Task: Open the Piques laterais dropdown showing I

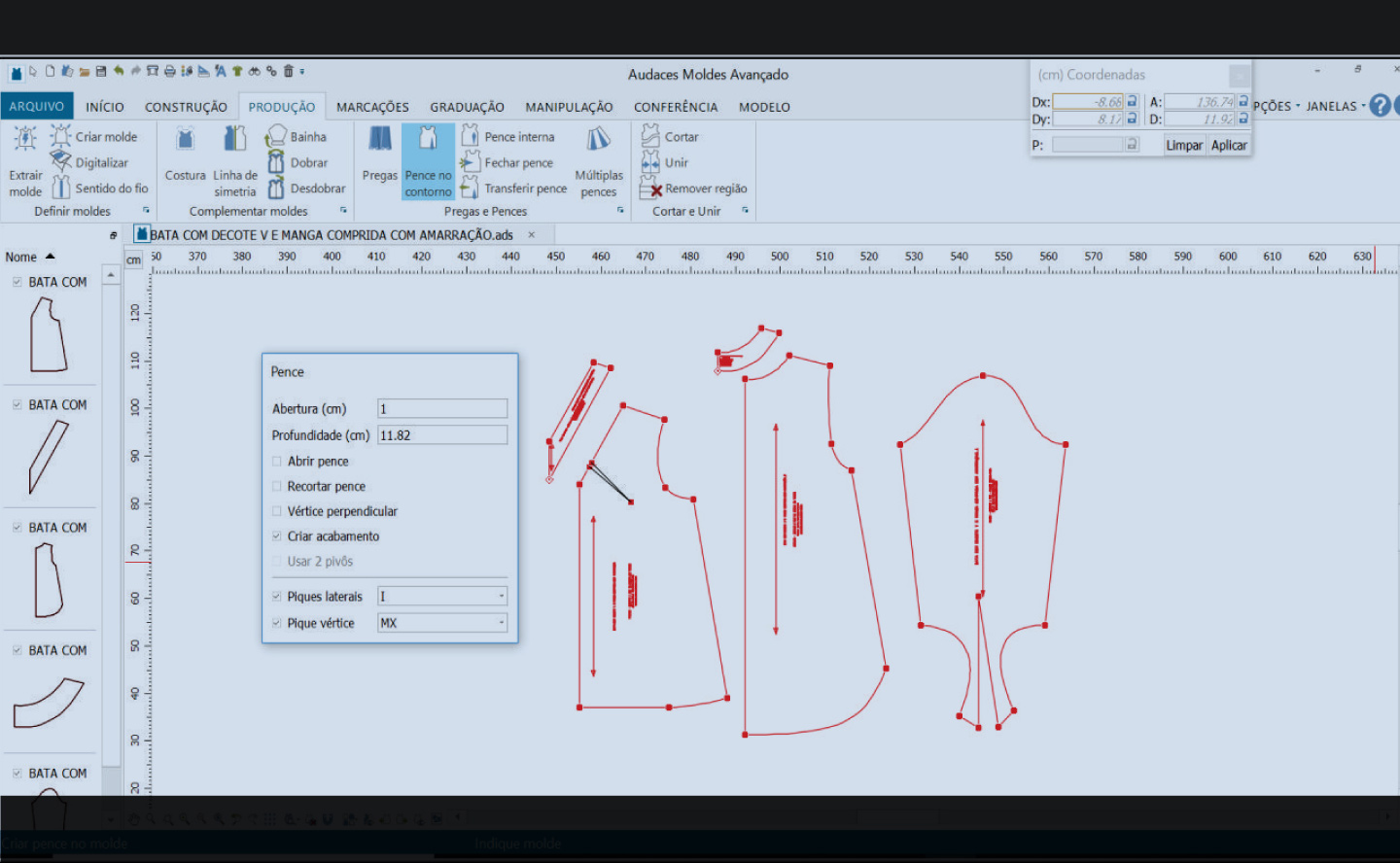Action: coord(442,596)
